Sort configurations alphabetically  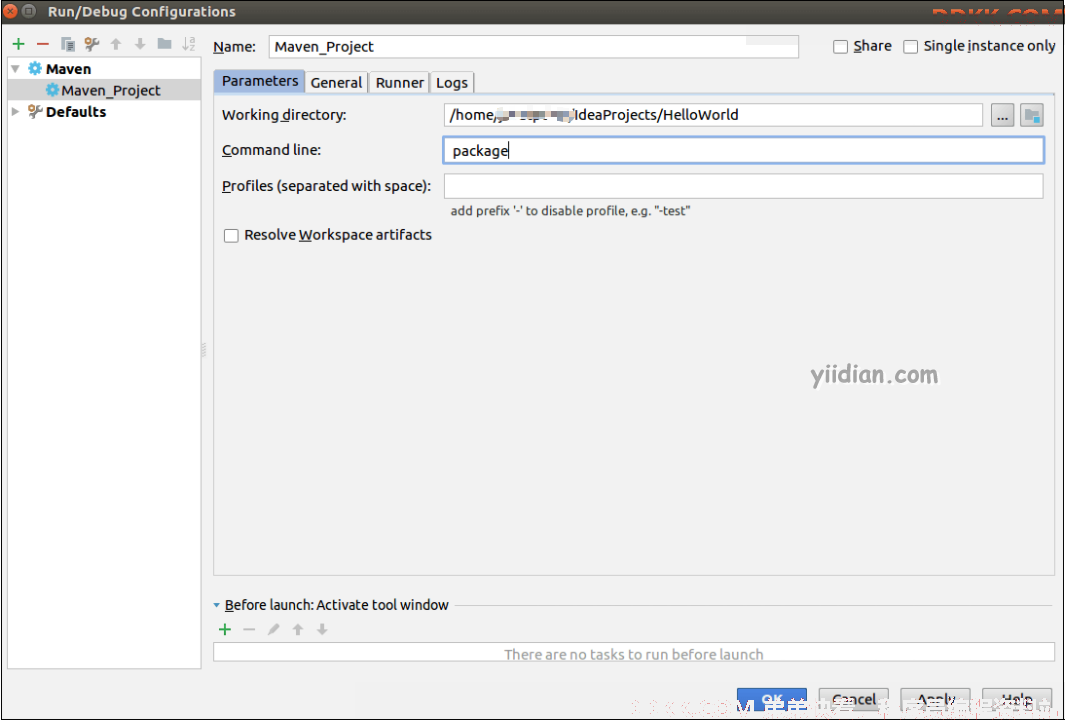click(189, 44)
